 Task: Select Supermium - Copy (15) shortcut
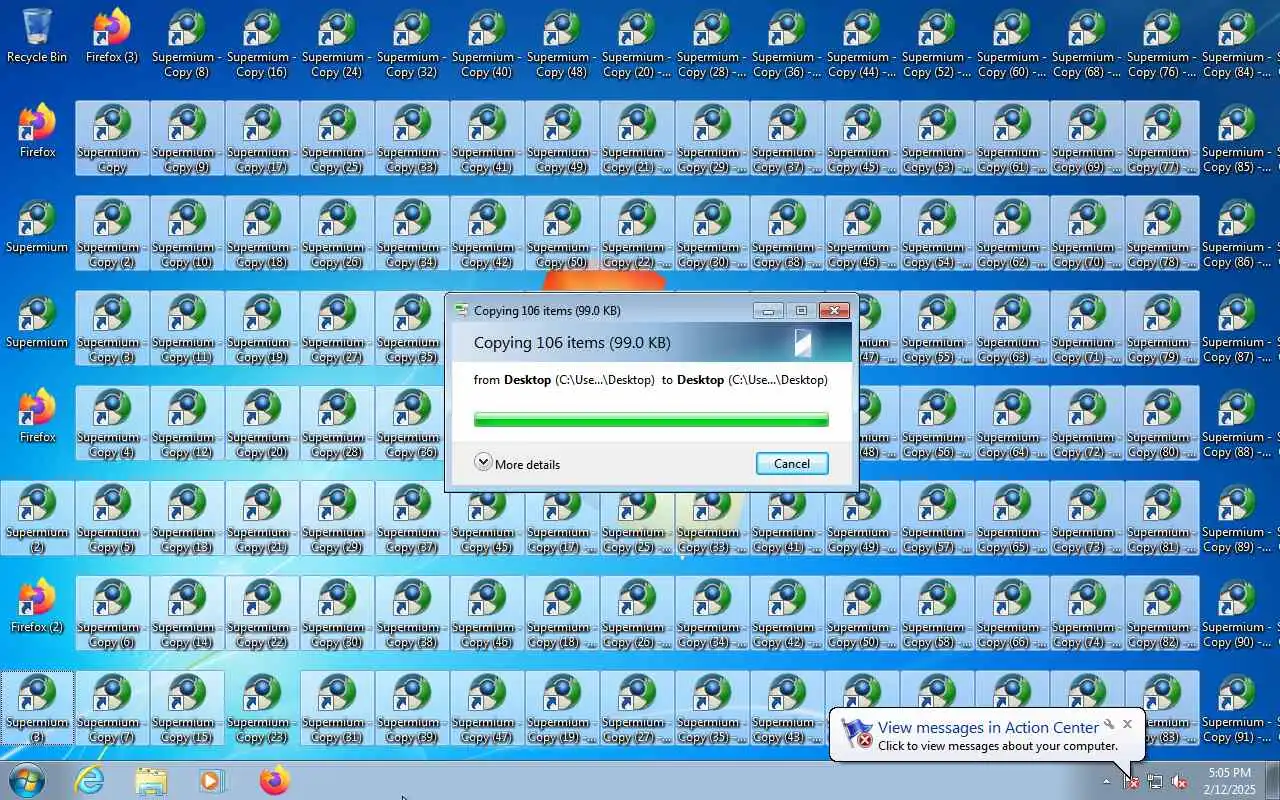click(x=187, y=708)
